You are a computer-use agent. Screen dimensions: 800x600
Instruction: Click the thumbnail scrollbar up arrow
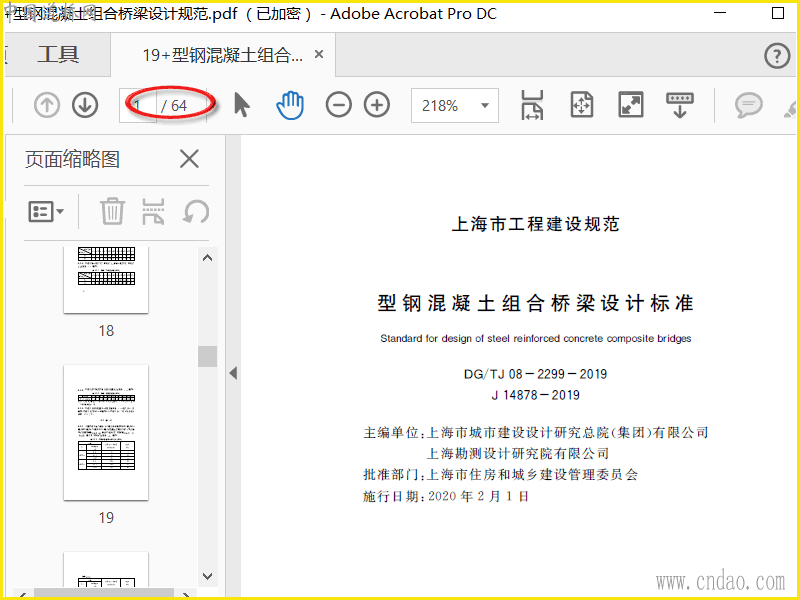pyautogui.click(x=207, y=258)
